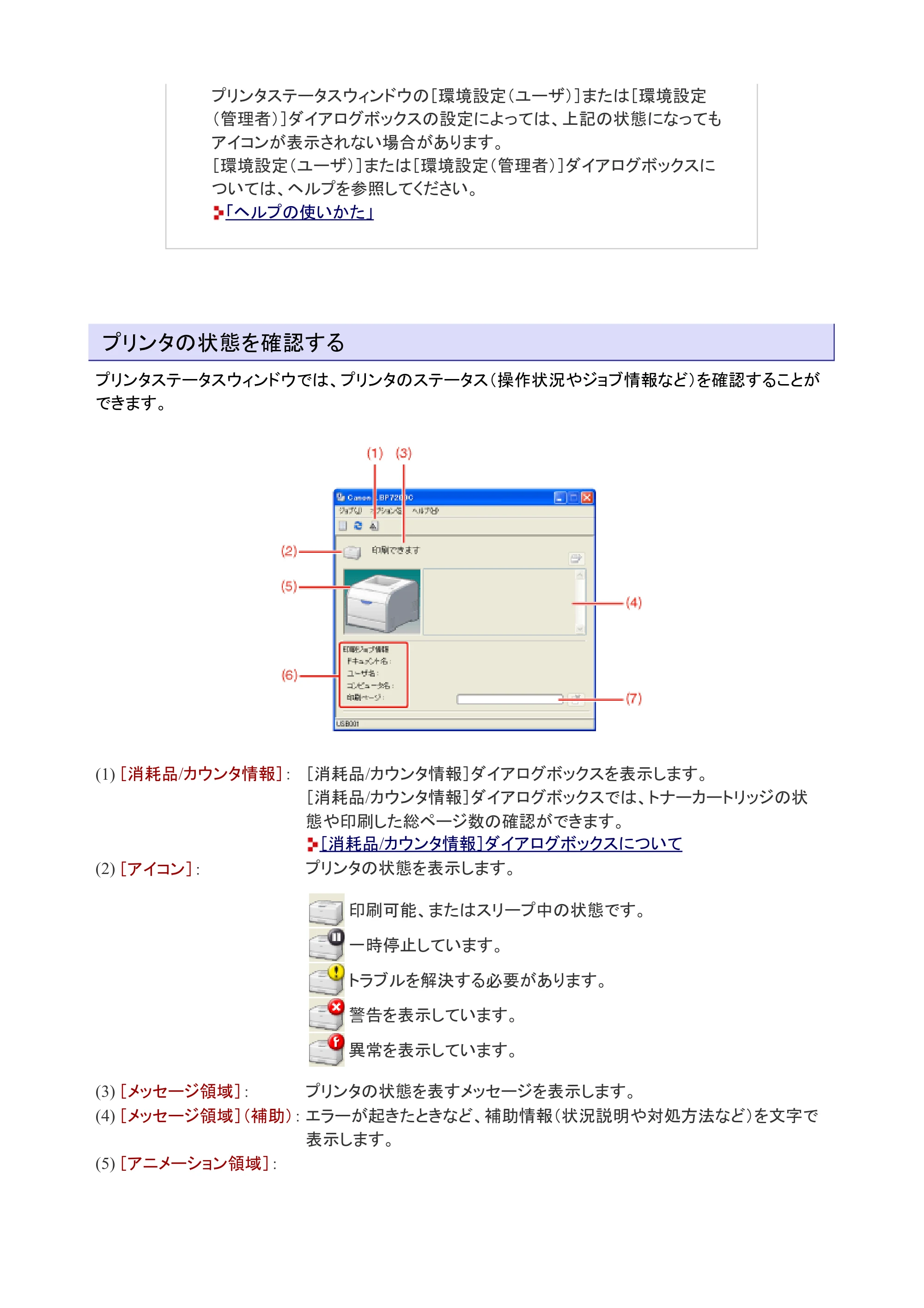Image resolution: width=924 pixels, height=1308 pixels.
Task: Click the red [アイコン] label
Action: [x=157, y=869]
